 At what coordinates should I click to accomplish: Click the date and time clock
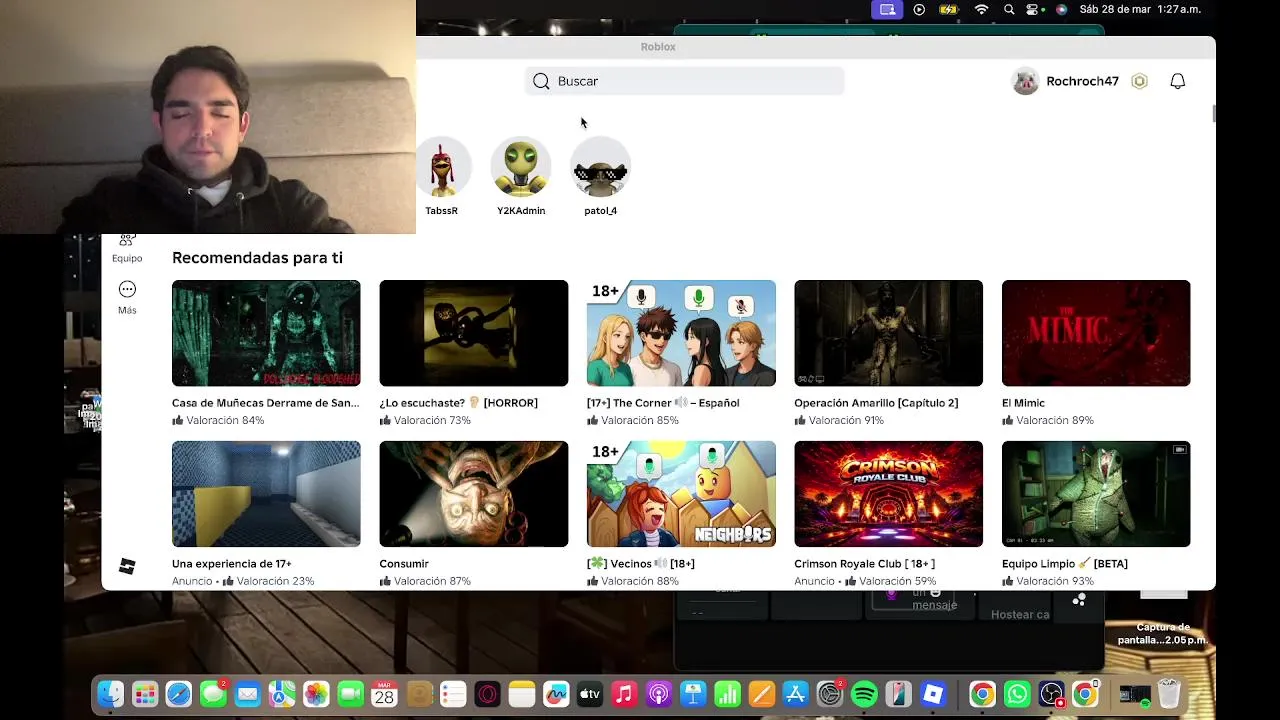tap(1140, 9)
